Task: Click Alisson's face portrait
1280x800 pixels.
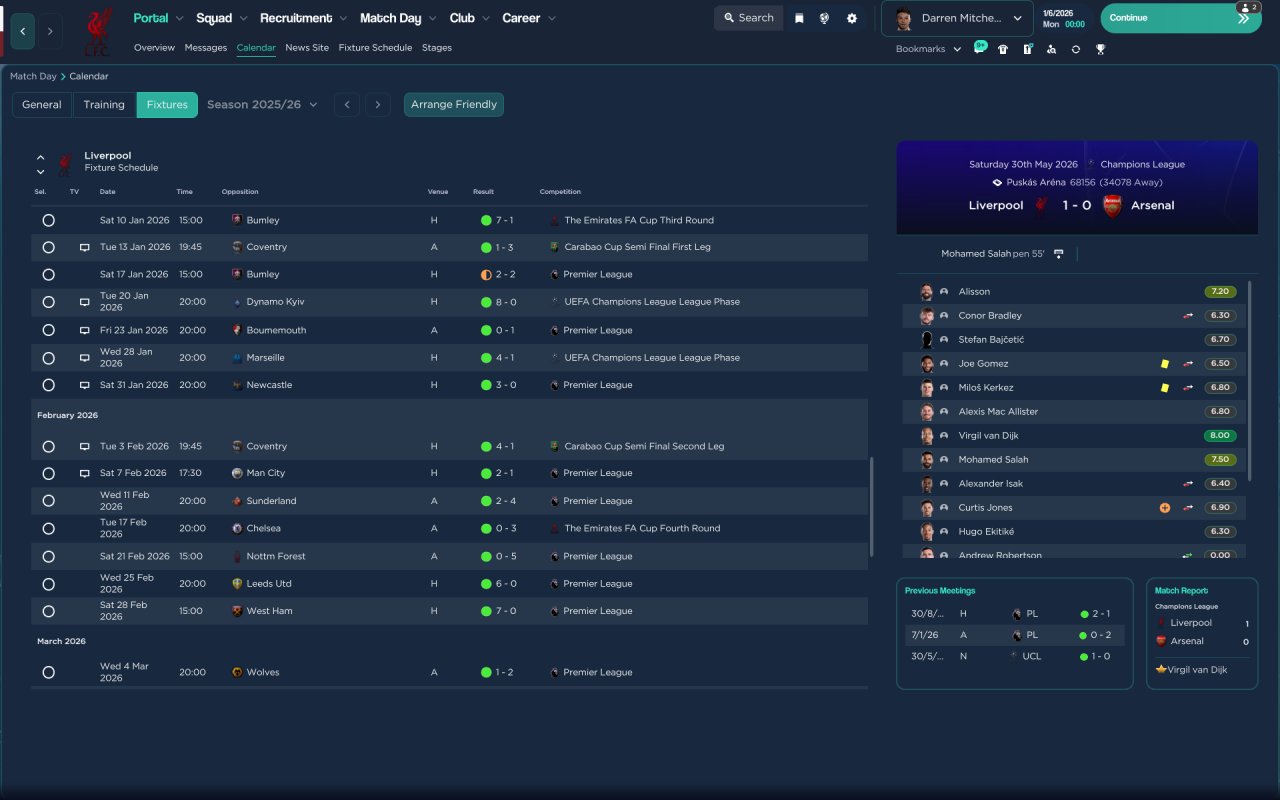Action: click(927, 292)
